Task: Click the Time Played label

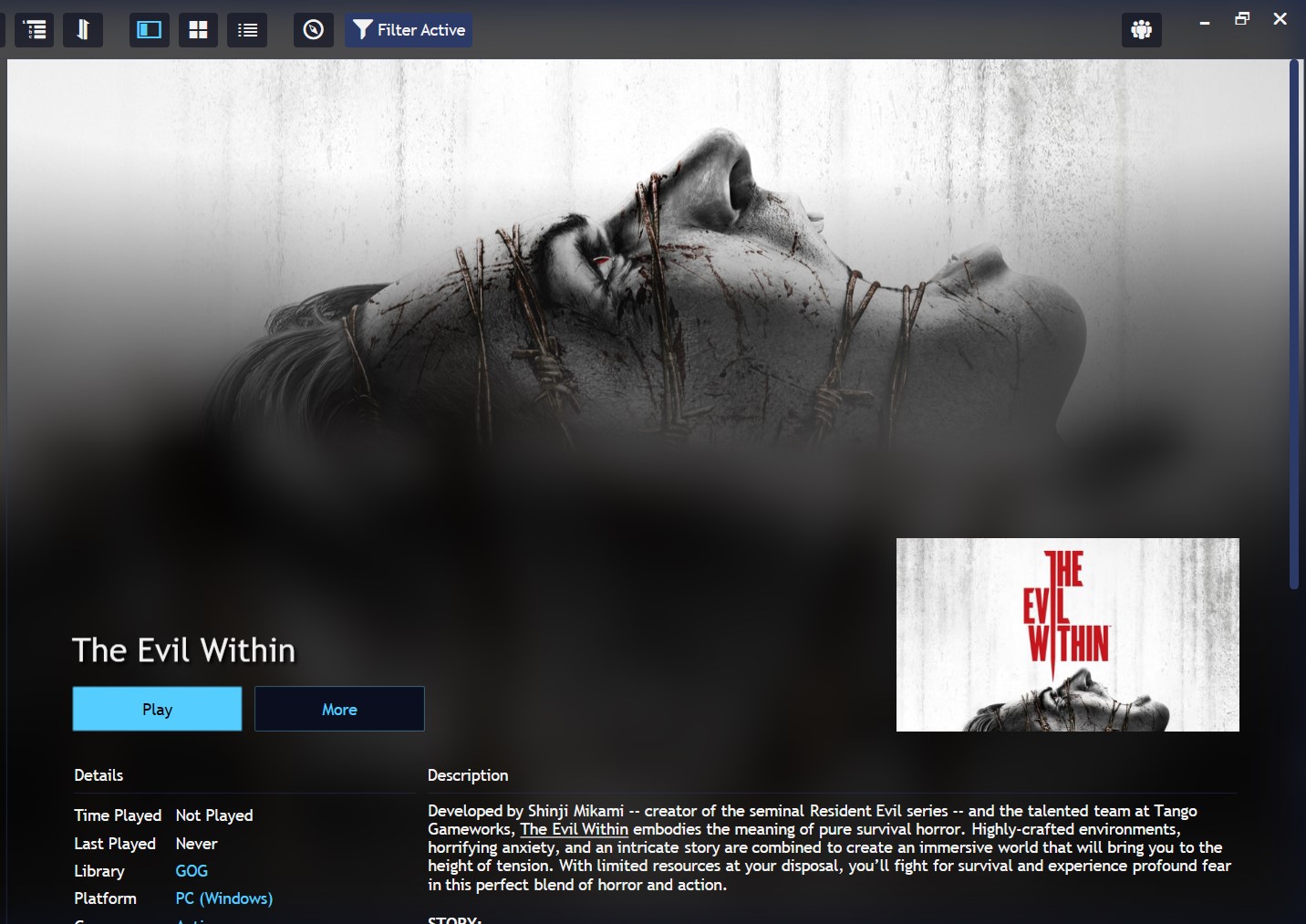Action: [118, 815]
